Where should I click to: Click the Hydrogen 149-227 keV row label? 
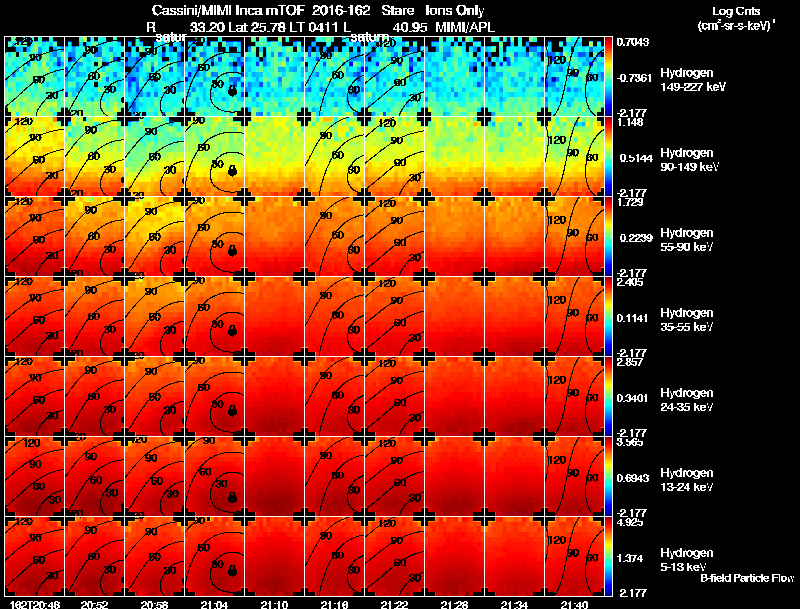[693, 80]
